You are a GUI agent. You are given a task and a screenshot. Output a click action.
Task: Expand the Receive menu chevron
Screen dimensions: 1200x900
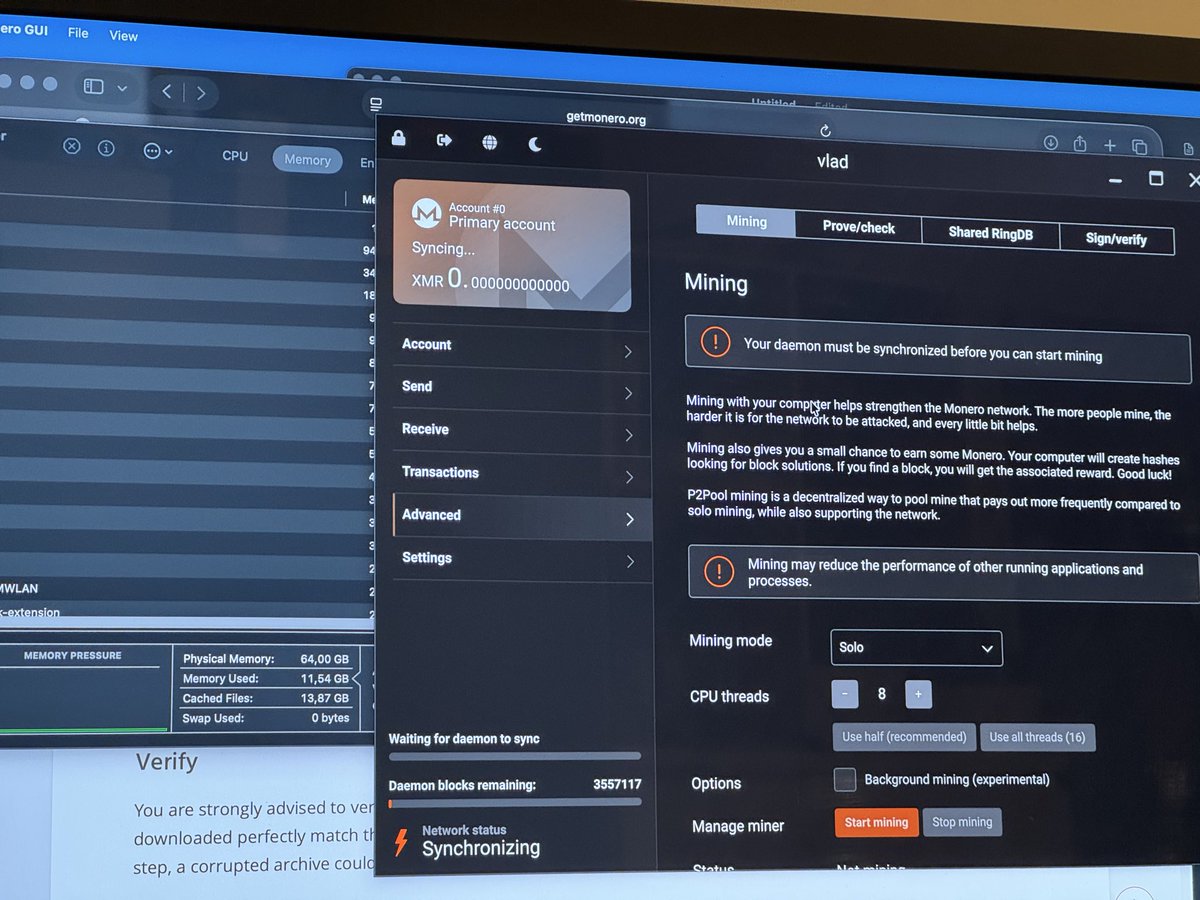pyautogui.click(x=629, y=436)
